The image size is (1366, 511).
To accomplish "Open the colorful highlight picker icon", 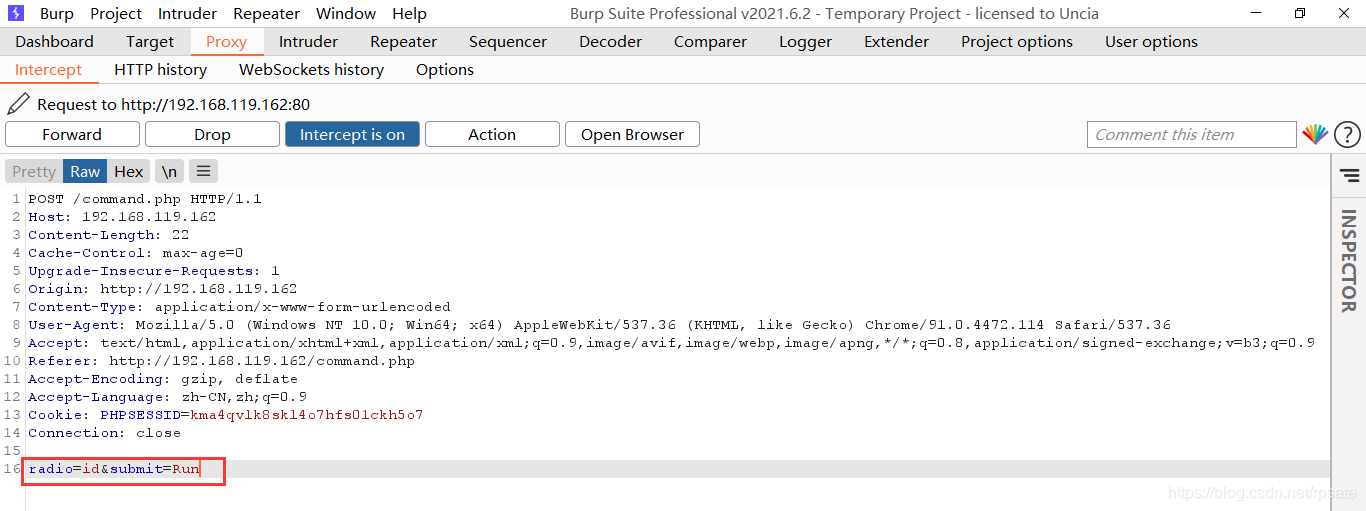I will click(x=1315, y=134).
